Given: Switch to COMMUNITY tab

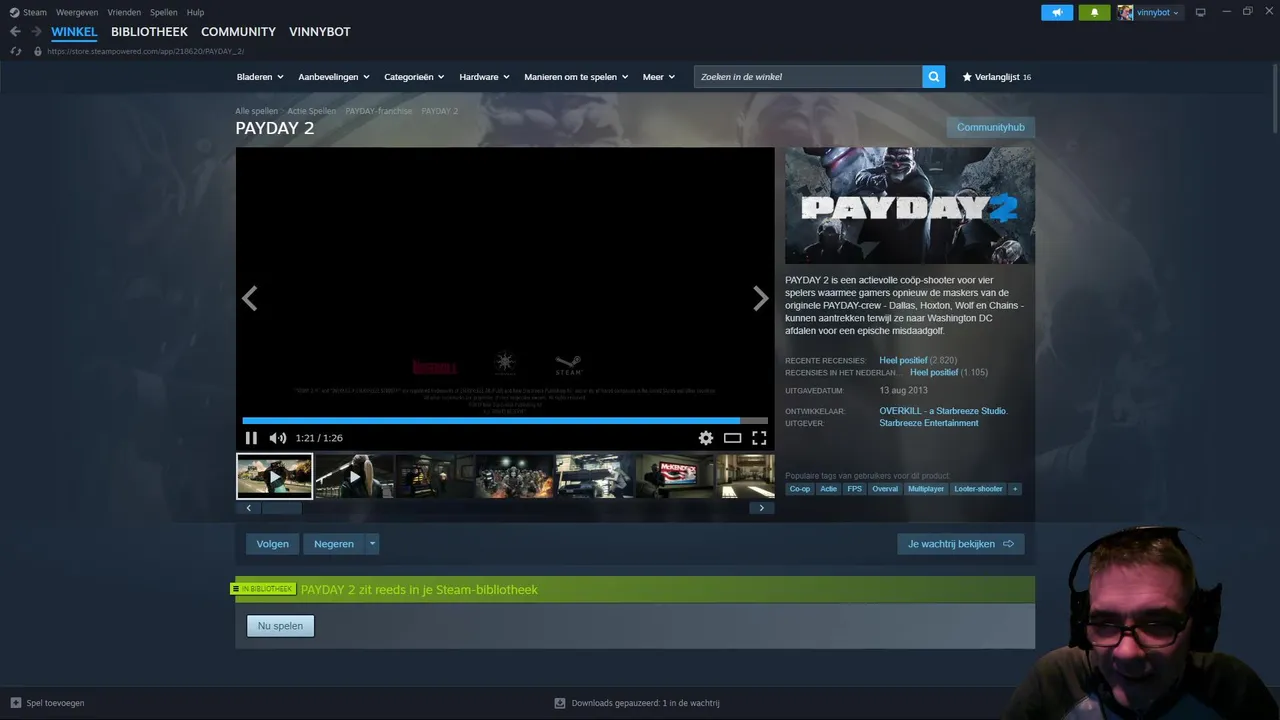Looking at the screenshot, I should click(238, 32).
